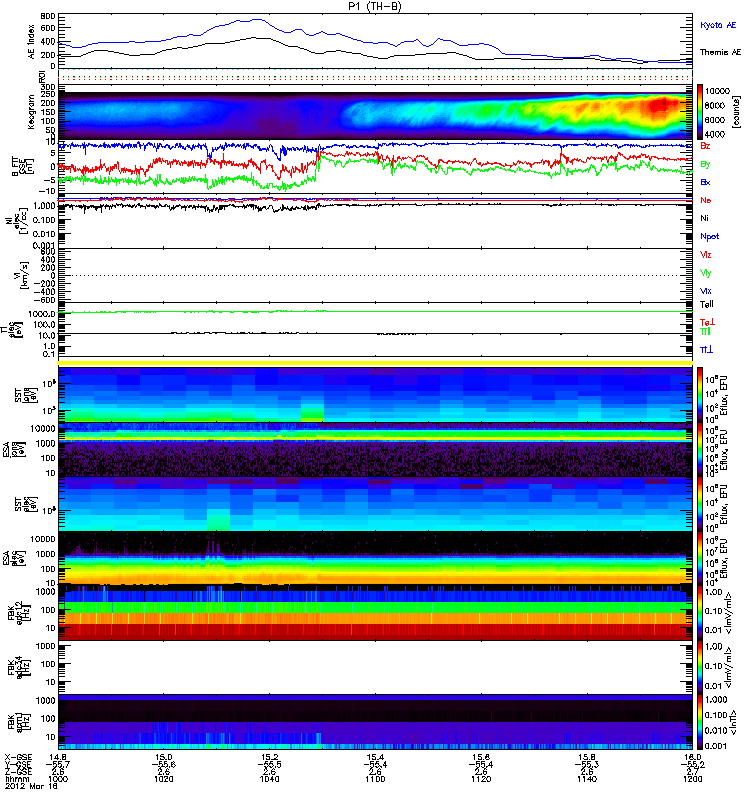
Task: Click the Y-GSE value -55.2
Action: pos(692,765)
